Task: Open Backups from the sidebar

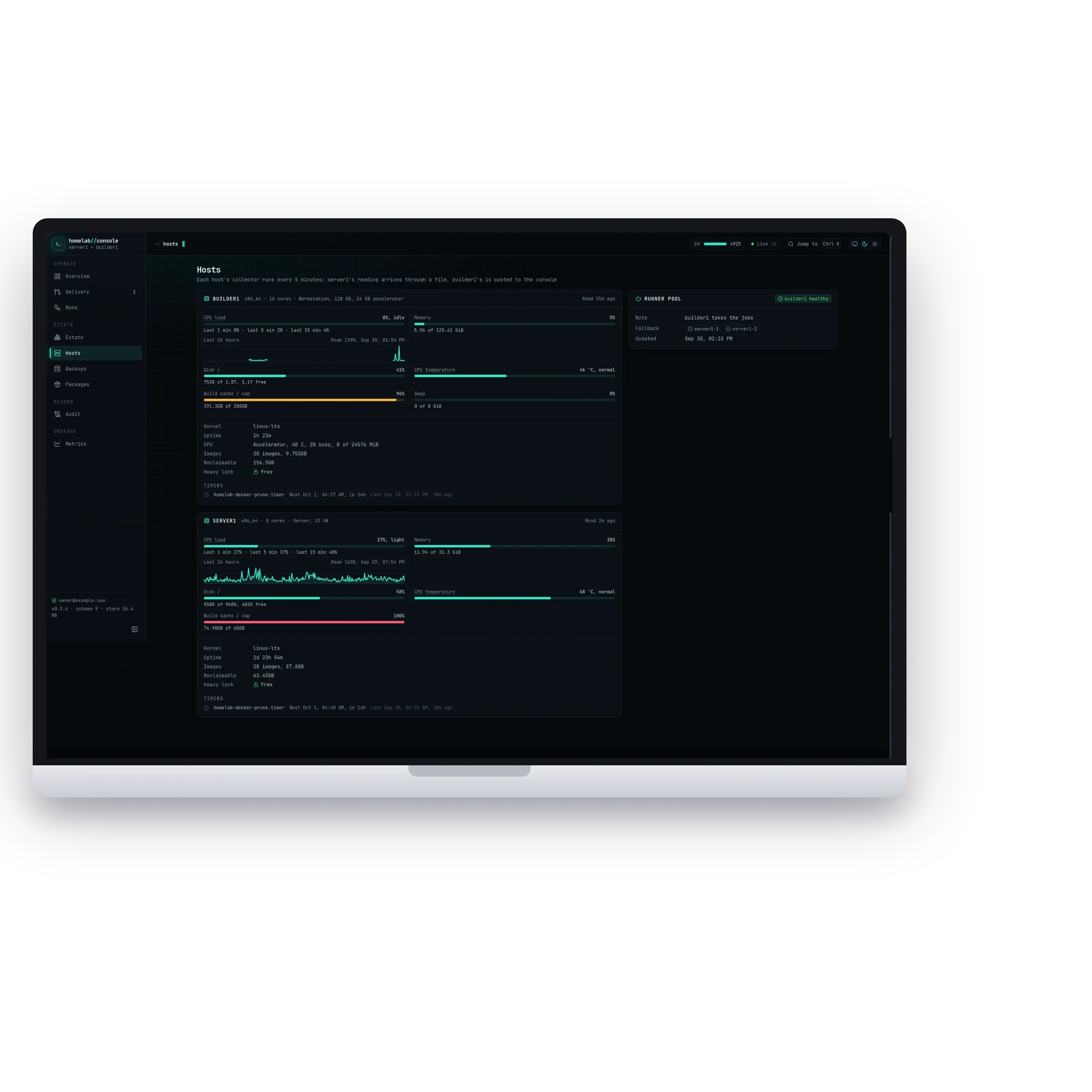Action: point(96,369)
